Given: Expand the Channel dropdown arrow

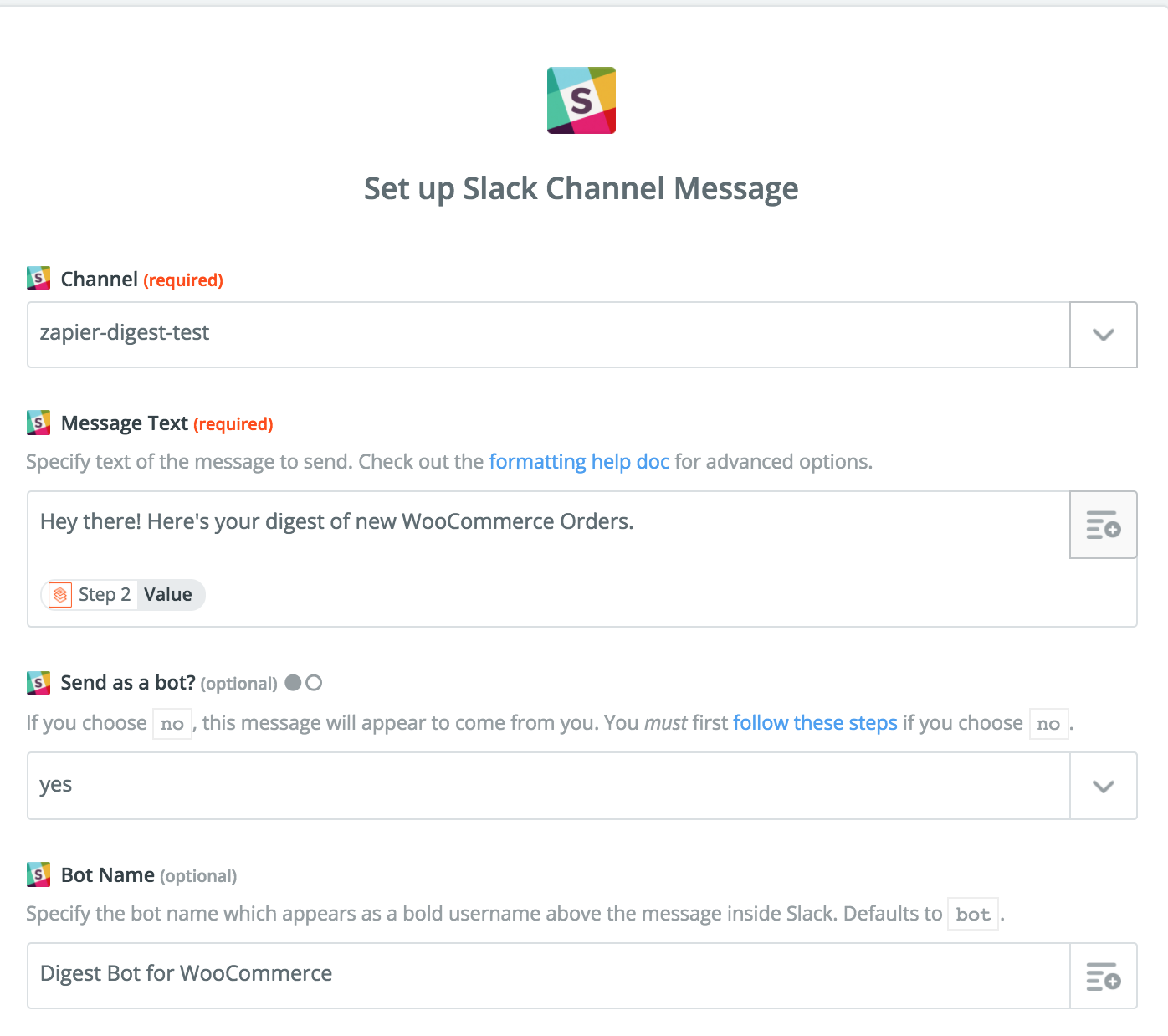Looking at the screenshot, I should (x=1103, y=335).
